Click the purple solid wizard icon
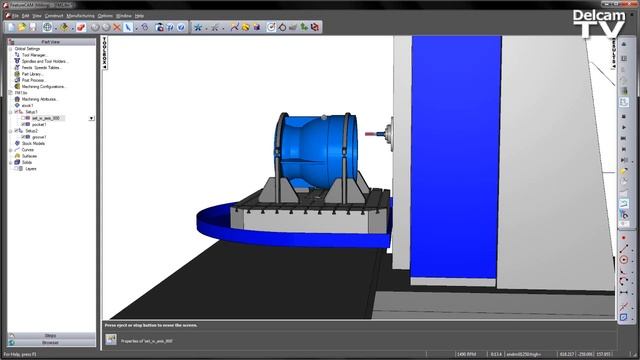 click(257, 27)
